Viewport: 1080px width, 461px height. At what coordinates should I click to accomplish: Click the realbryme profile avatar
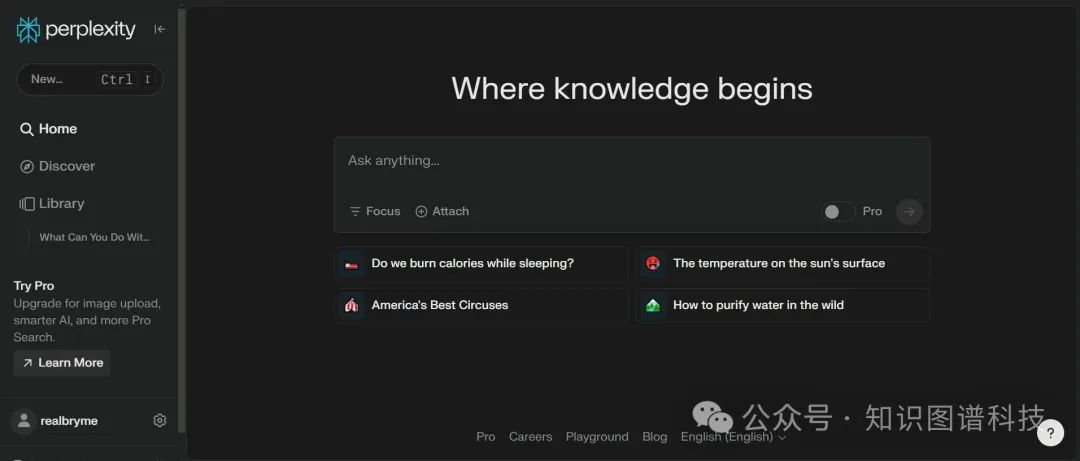(23, 421)
